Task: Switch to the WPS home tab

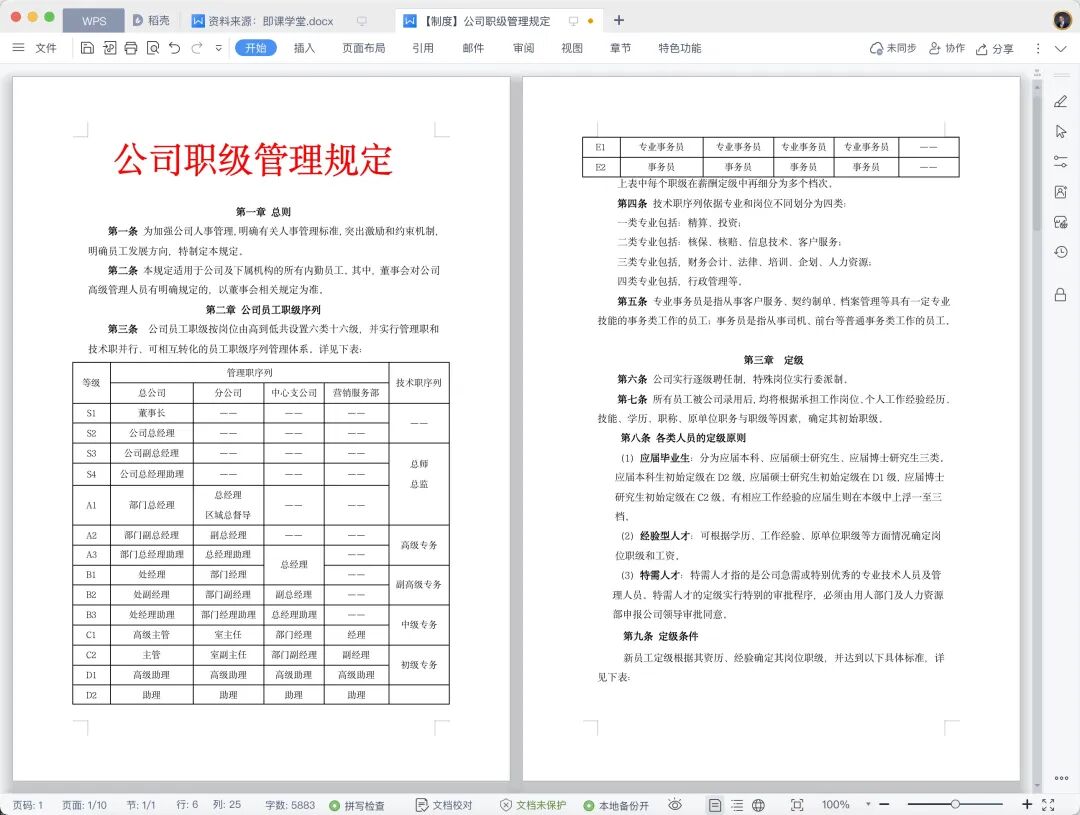Action: tap(94, 21)
